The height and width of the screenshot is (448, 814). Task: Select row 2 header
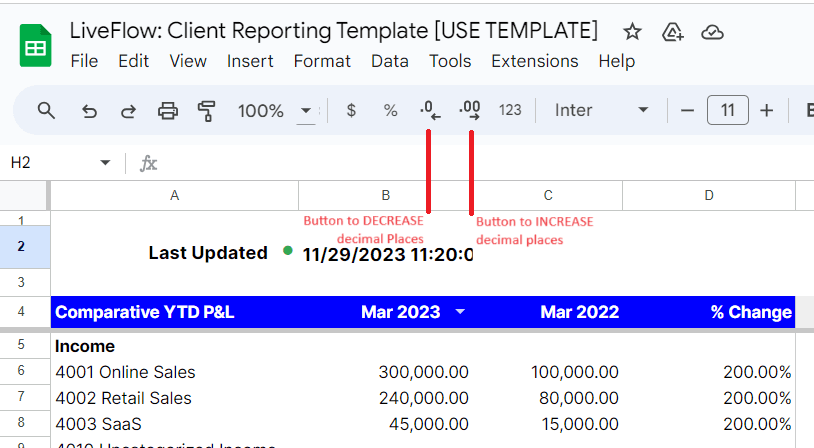tap(24, 247)
